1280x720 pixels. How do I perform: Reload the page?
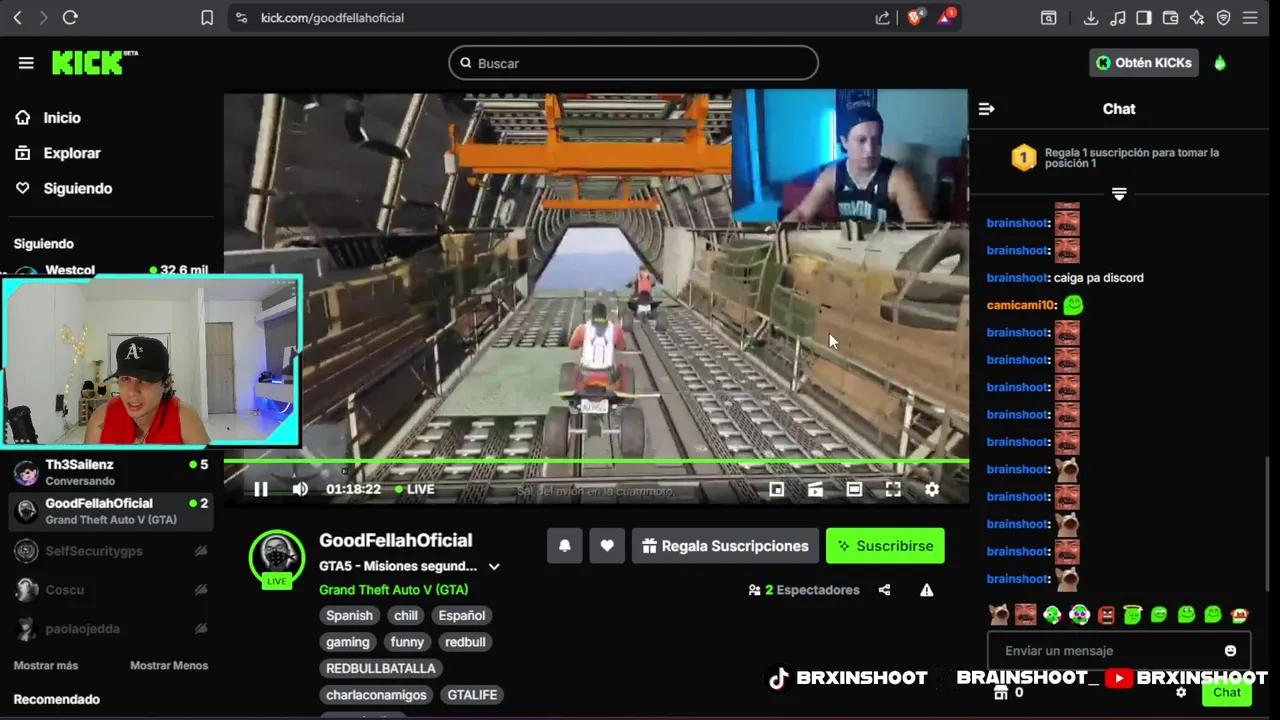point(70,18)
